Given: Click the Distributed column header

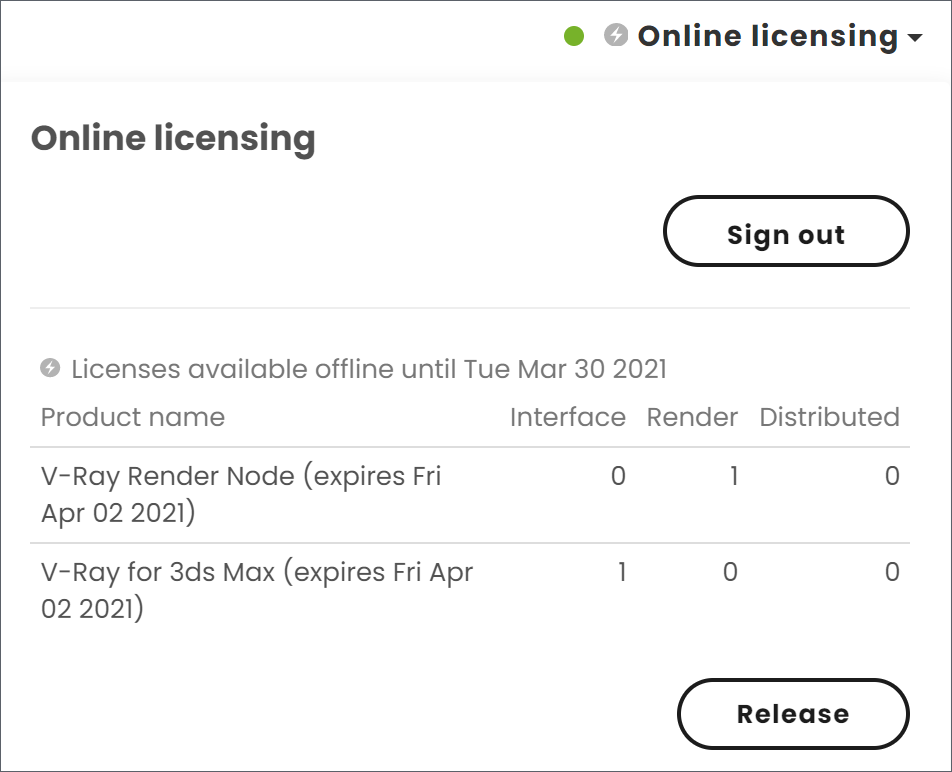Looking at the screenshot, I should coord(829,417).
